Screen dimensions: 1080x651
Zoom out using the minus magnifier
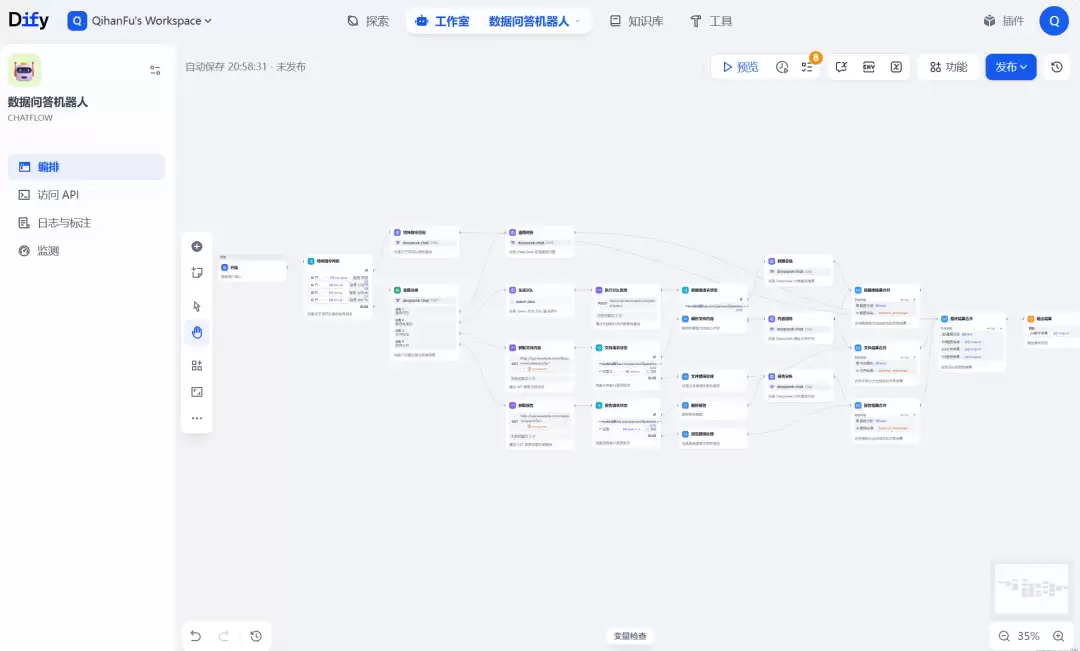point(1004,637)
